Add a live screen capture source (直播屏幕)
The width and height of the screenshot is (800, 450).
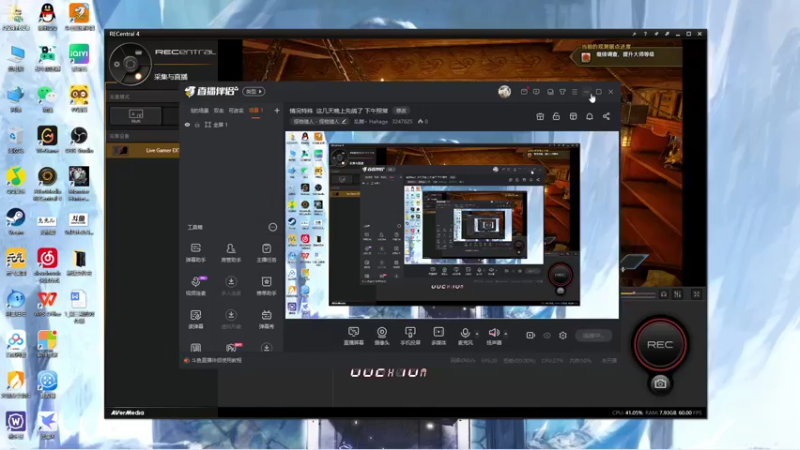point(354,336)
